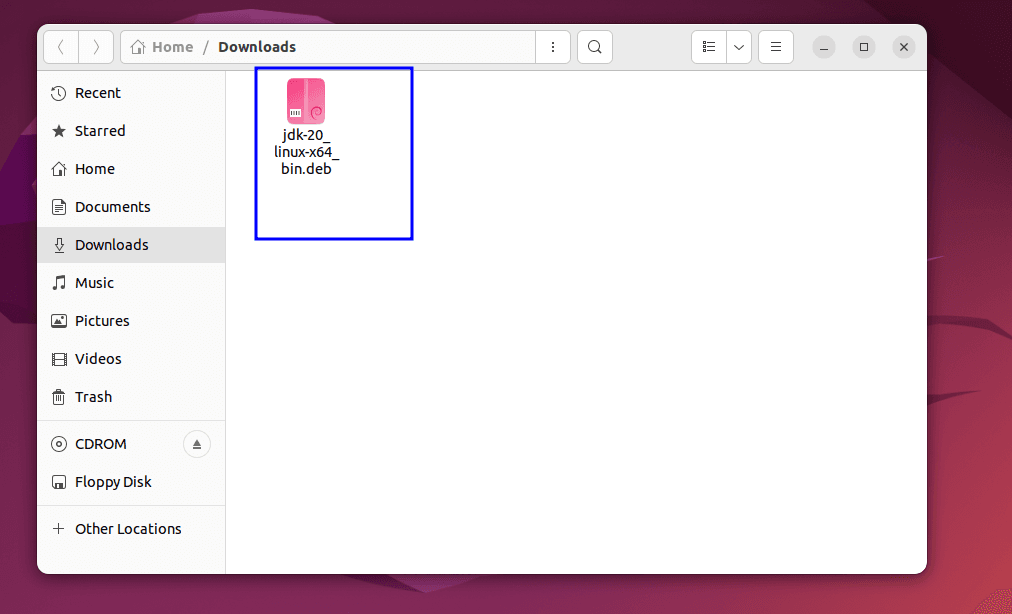Switch to list view layout
The image size is (1012, 614).
[x=709, y=47]
